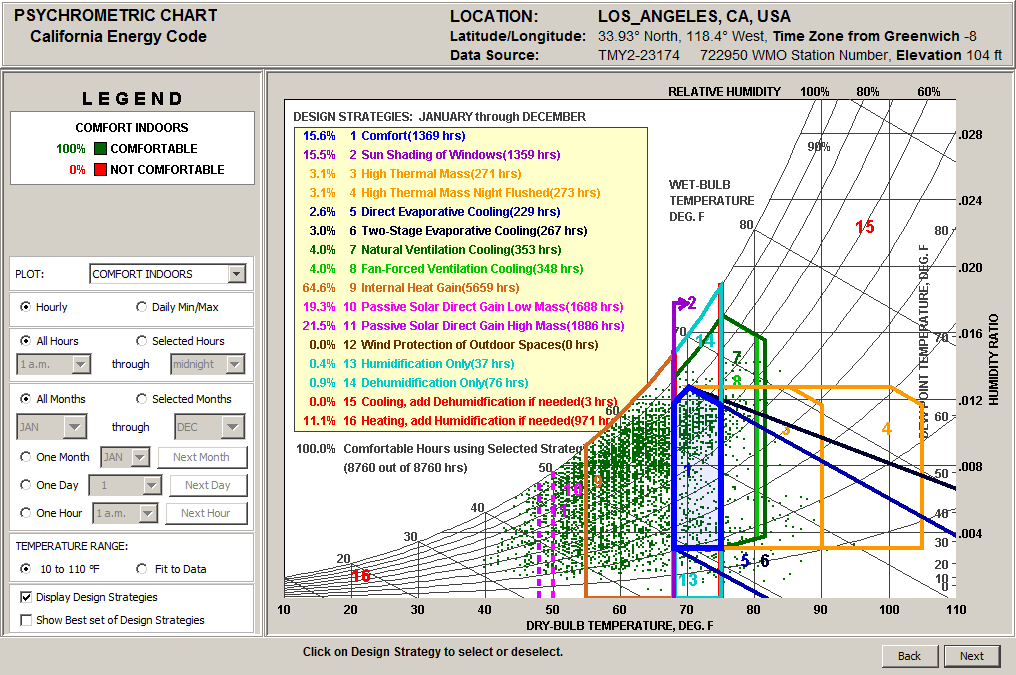Select the One Month radio button
1016x675 pixels.
[27, 457]
